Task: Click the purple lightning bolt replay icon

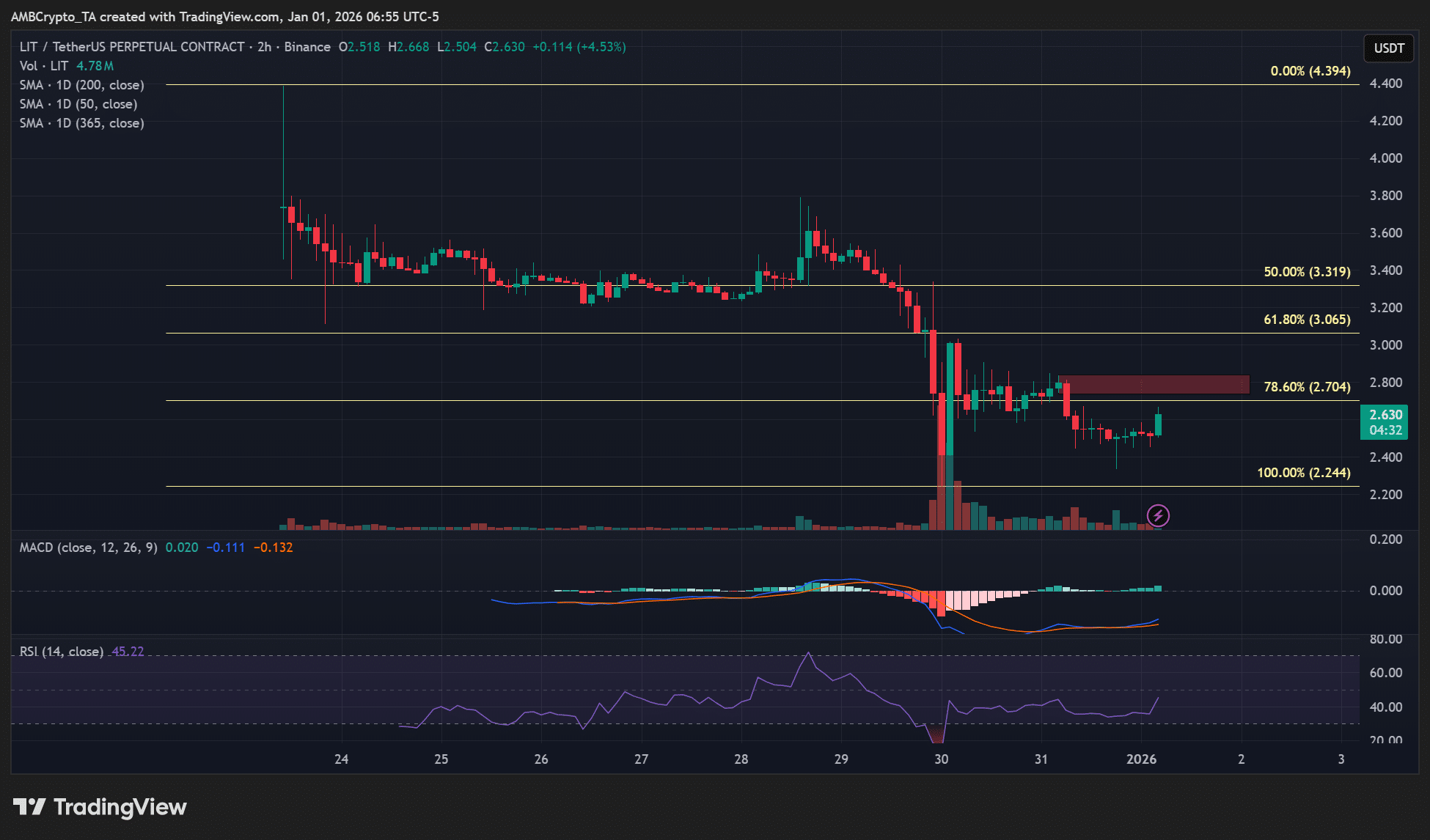Action: pyautogui.click(x=1158, y=515)
